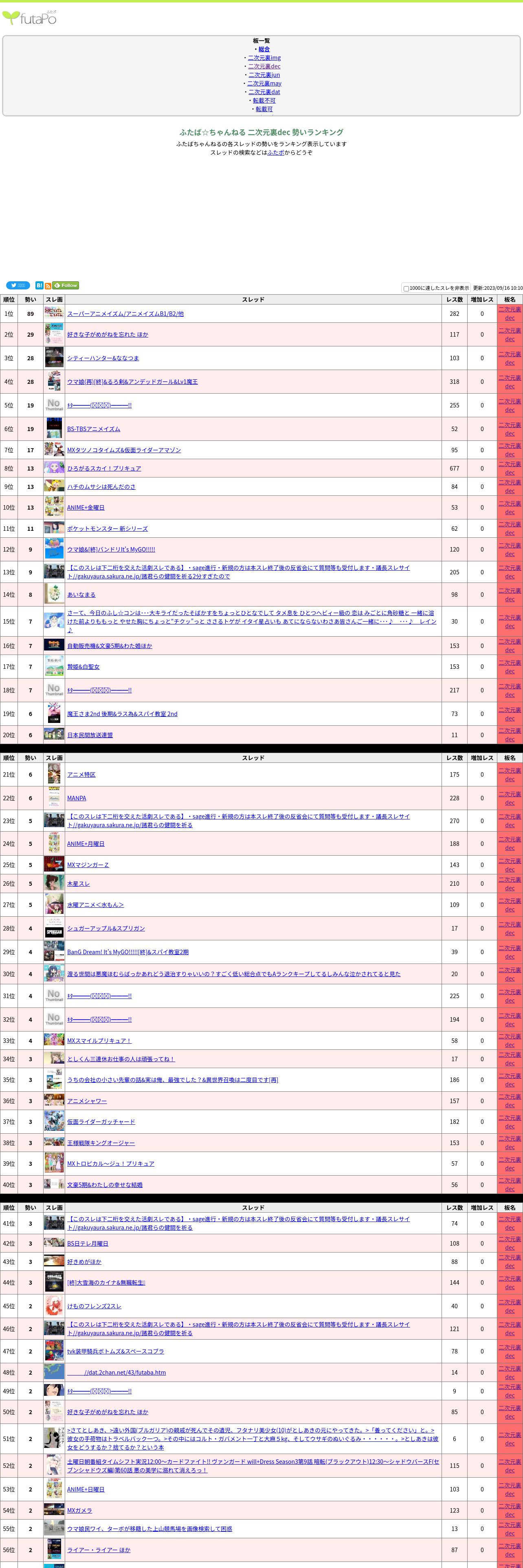Toggle hide threads that reached 1000
Image resolution: width=523 pixels, height=1568 pixels.
[406, 289]
